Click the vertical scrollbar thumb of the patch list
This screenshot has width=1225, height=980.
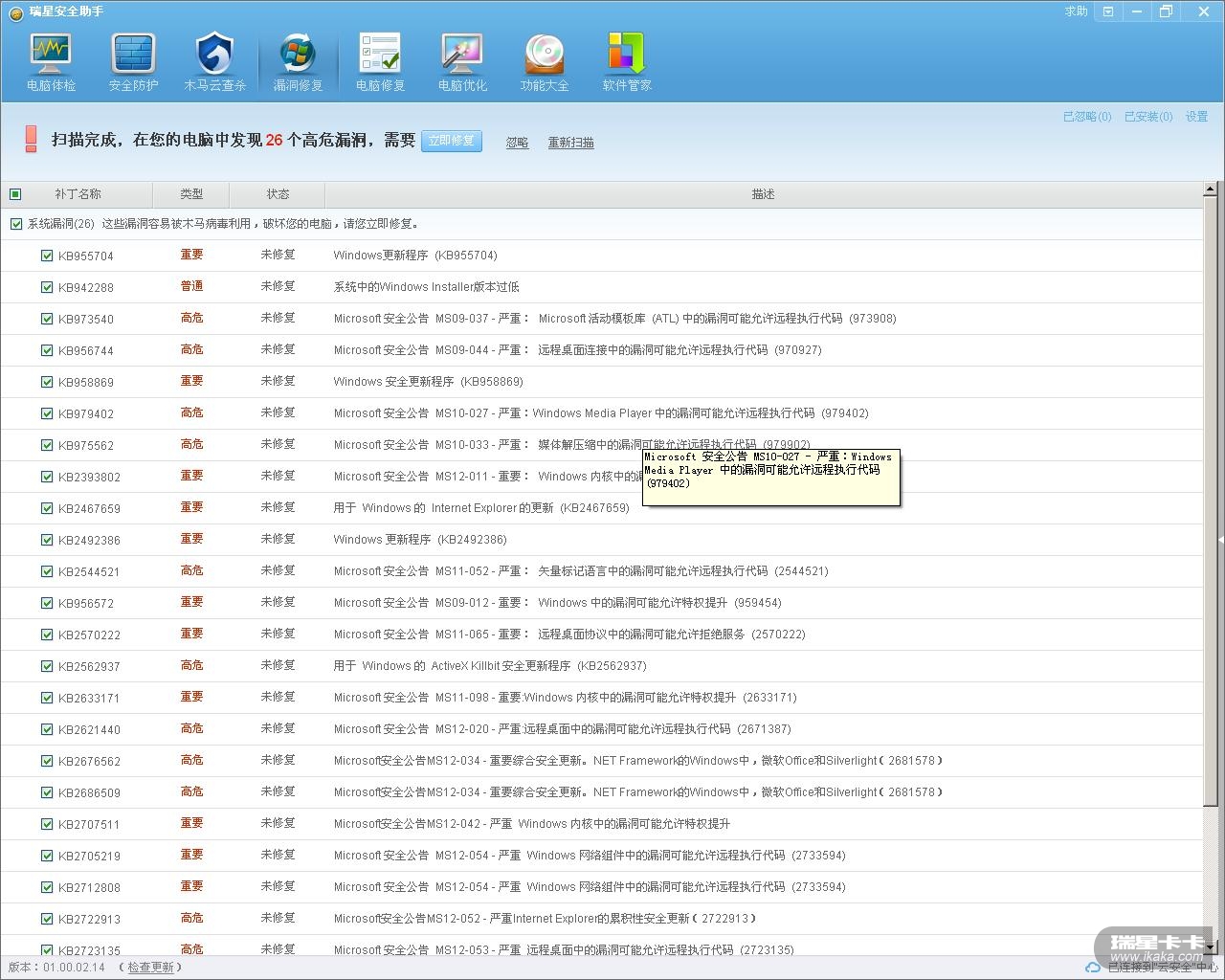[x=1211, y=502]
